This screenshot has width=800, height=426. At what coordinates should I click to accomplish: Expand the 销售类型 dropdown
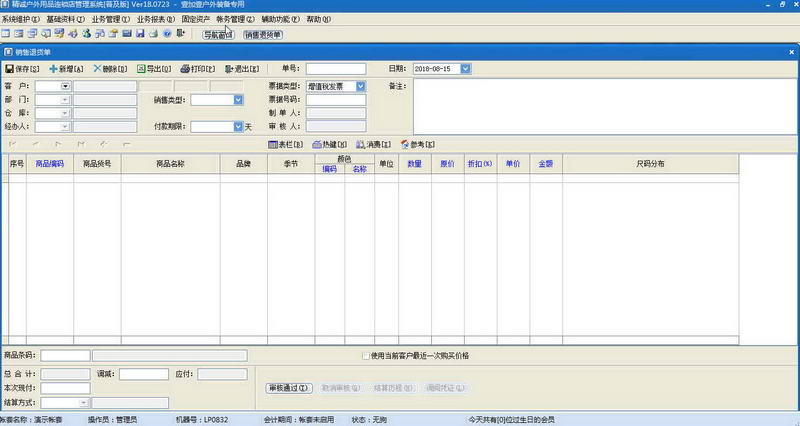(x=238, y=100)
